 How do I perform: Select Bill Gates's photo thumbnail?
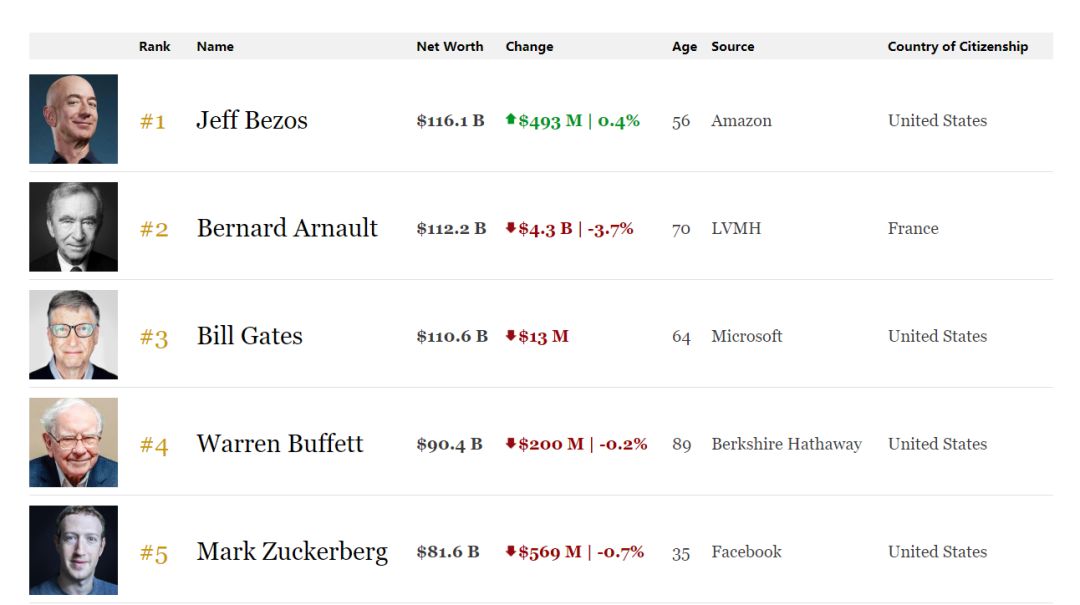(73, 335)
